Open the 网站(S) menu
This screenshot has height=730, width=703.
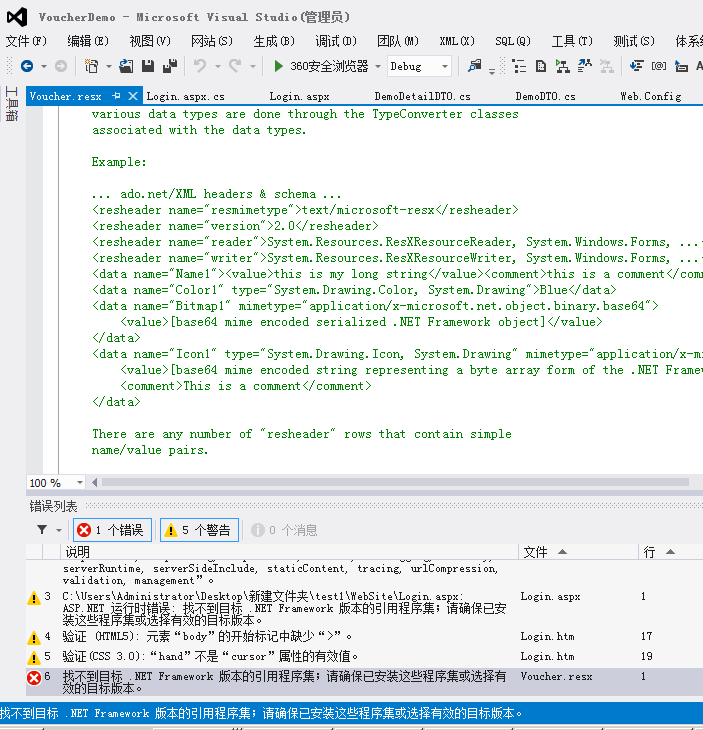(212, 41)
